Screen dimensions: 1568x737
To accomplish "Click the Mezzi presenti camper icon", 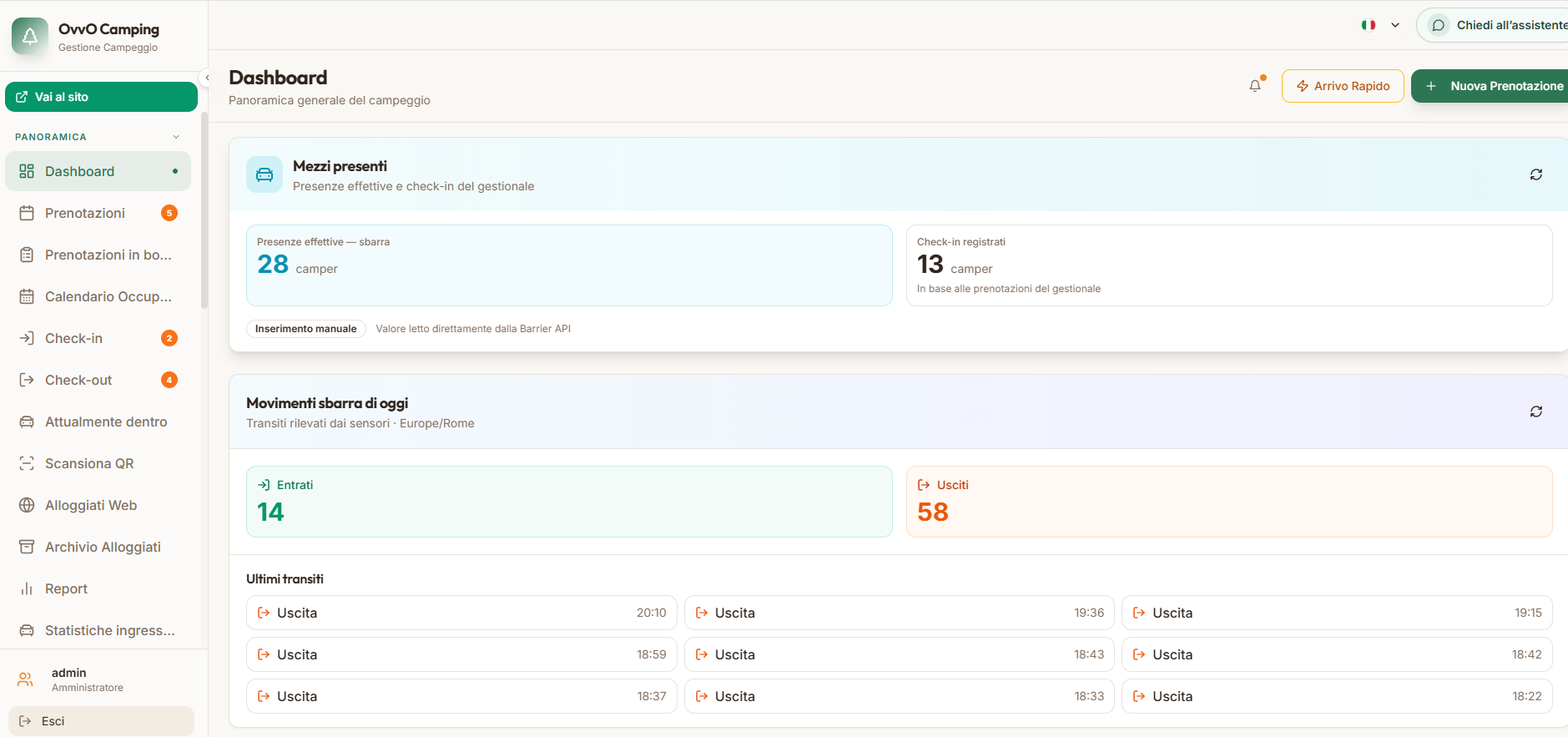I will pos(265,174).
